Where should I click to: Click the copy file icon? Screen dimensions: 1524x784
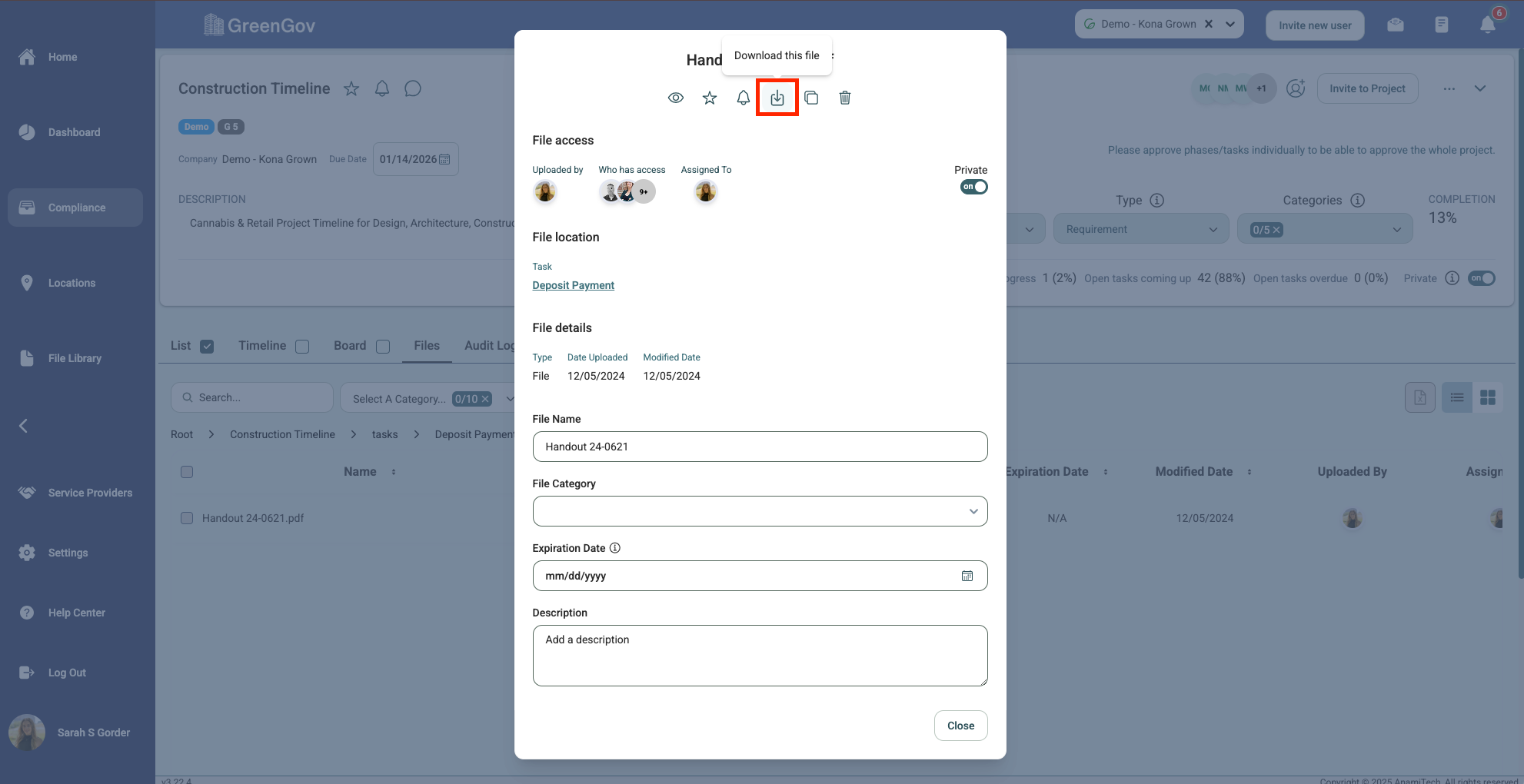click(x=811, y=98)
